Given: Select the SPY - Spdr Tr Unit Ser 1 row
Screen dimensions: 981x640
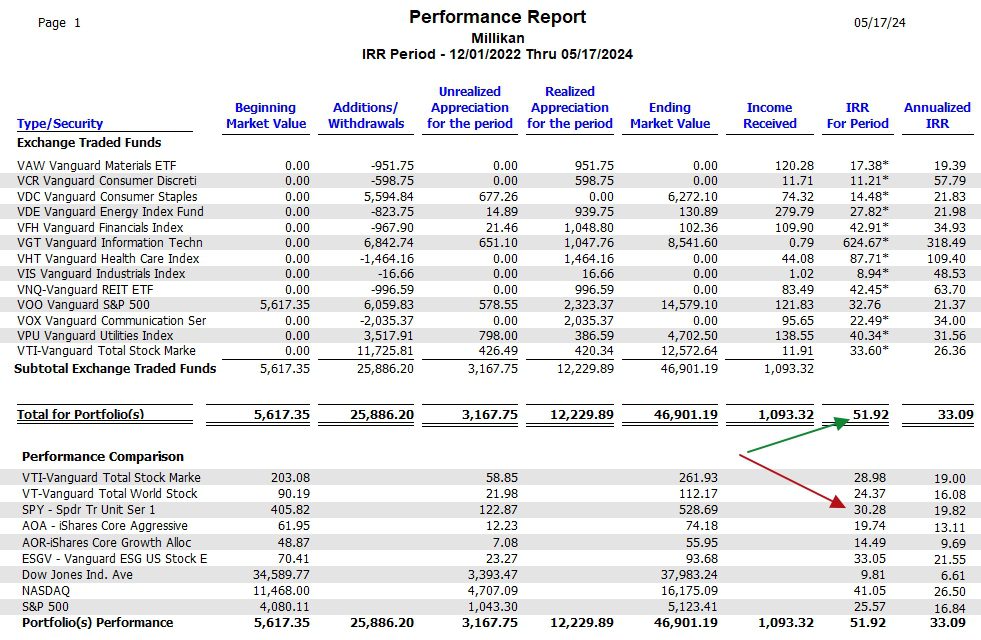Looking at the screenshot, I should coord(490,510).
